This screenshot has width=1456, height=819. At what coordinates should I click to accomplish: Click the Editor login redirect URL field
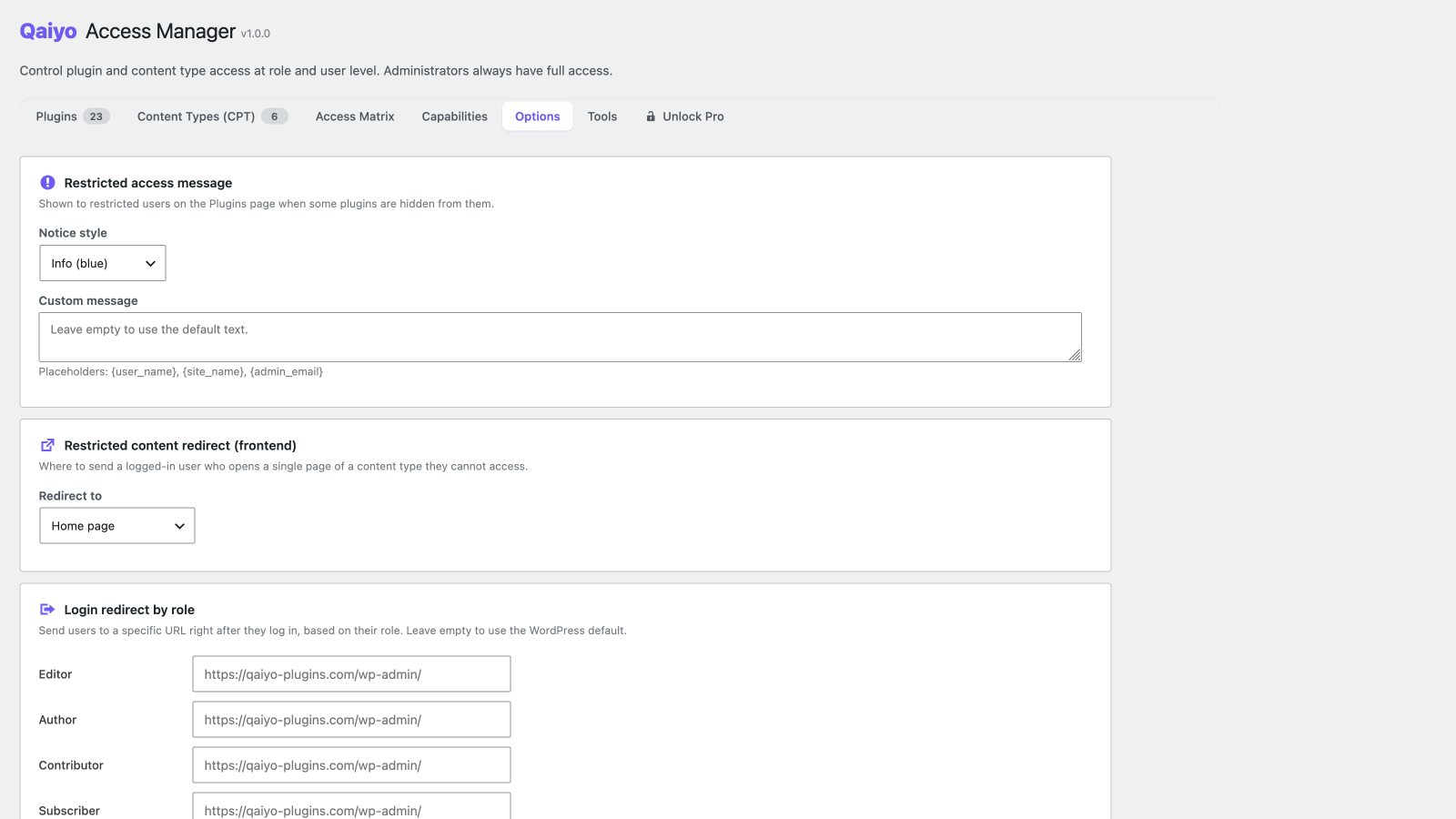pyautogui.click(x=351, y=674)
